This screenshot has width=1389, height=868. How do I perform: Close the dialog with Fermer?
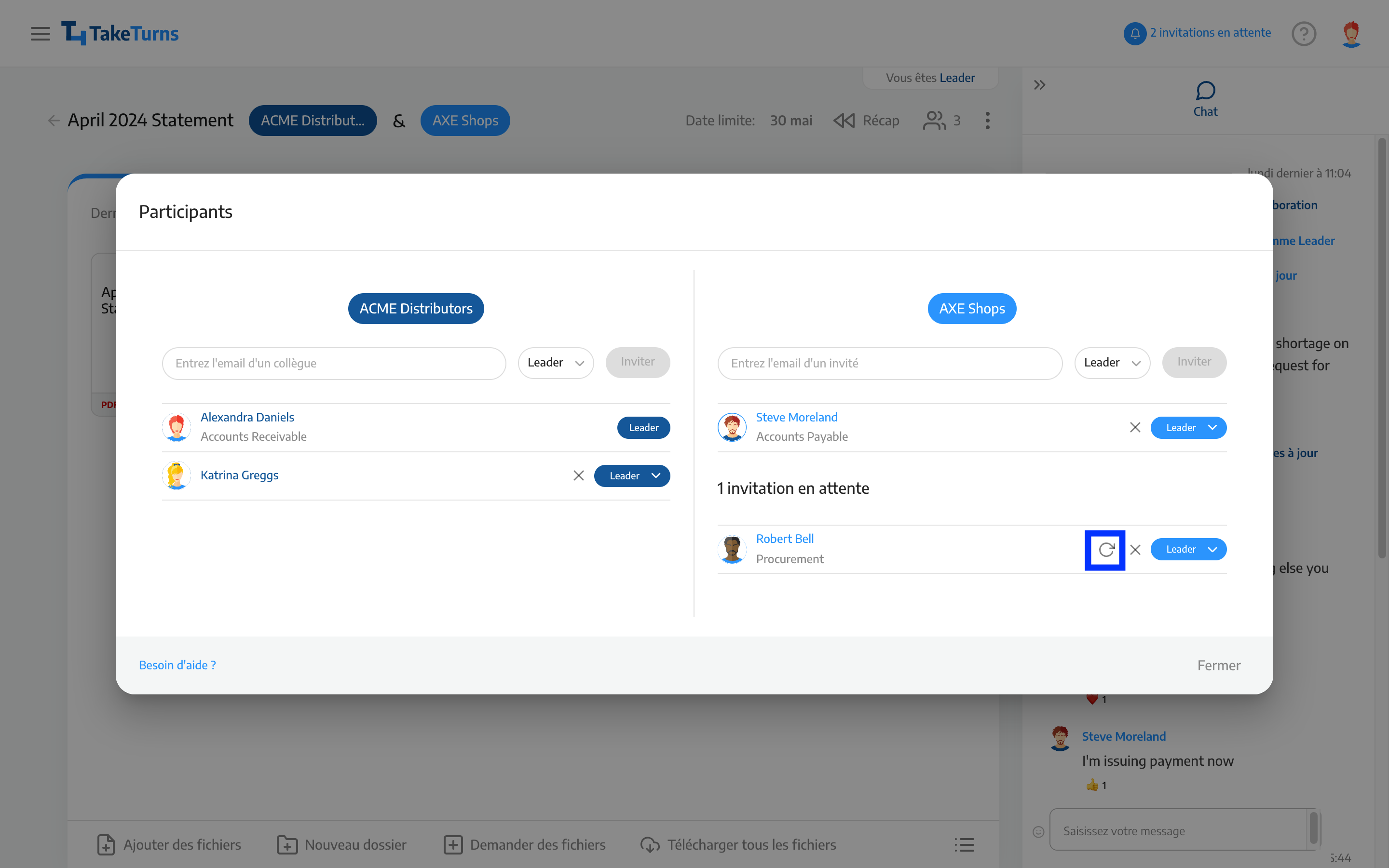(x=1219, y=665)
